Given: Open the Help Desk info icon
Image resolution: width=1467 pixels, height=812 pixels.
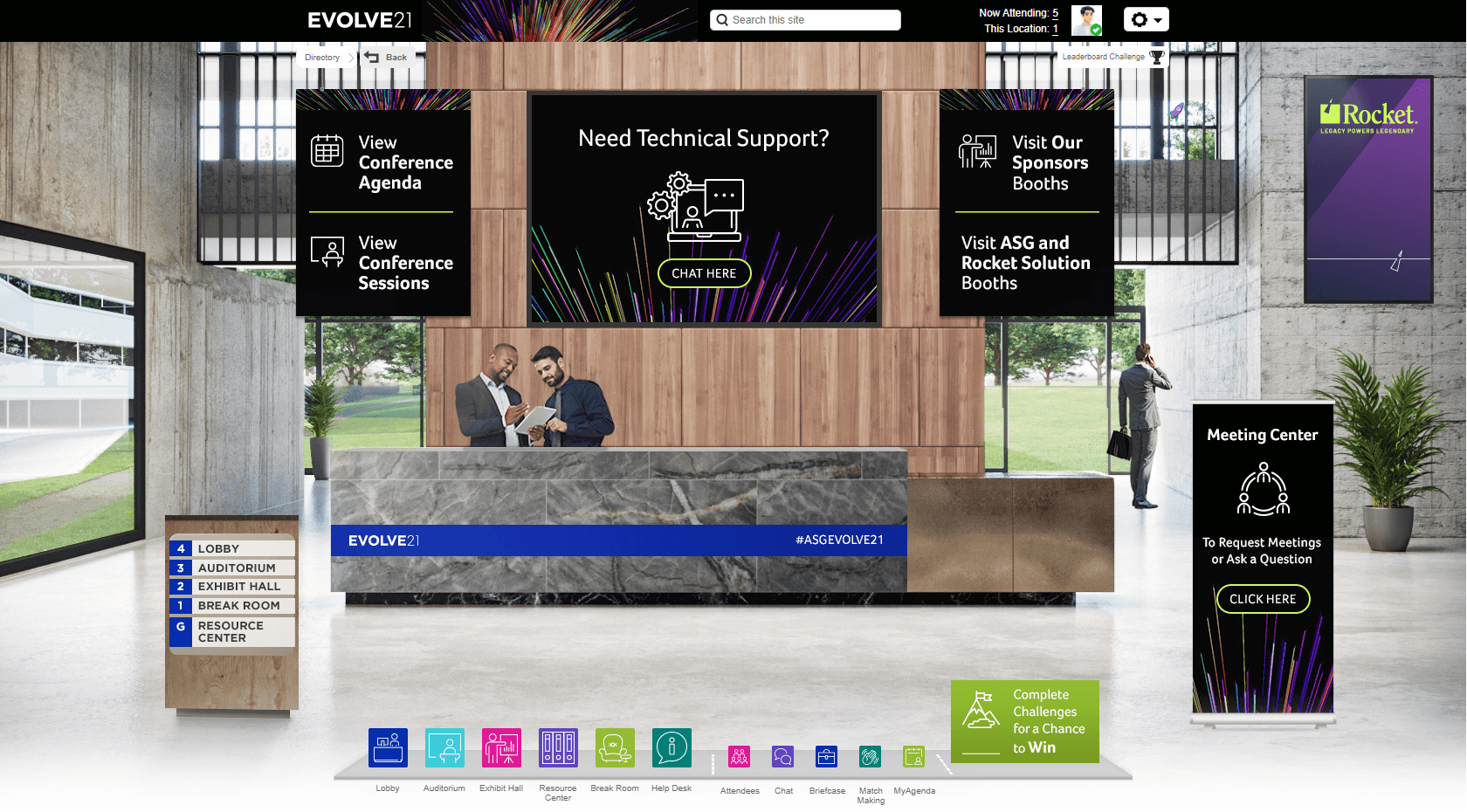Looking at the screenshot, I should coord(672,748).
